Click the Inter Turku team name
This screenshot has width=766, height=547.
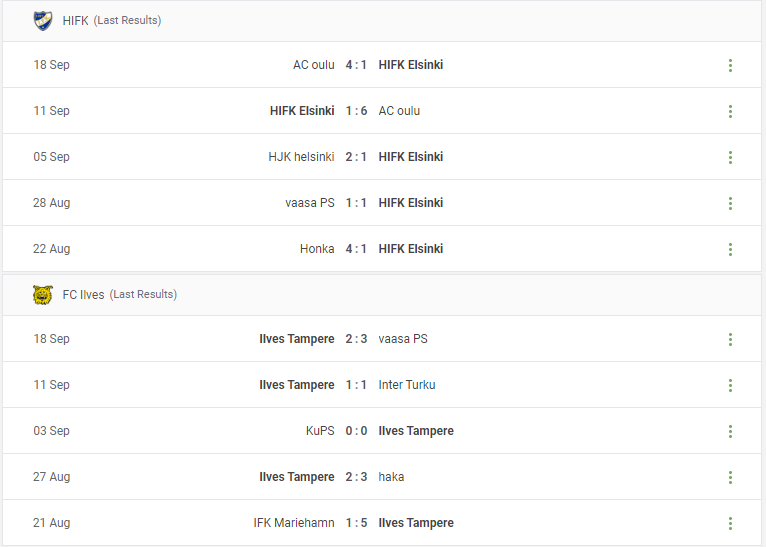click(407, 385)
